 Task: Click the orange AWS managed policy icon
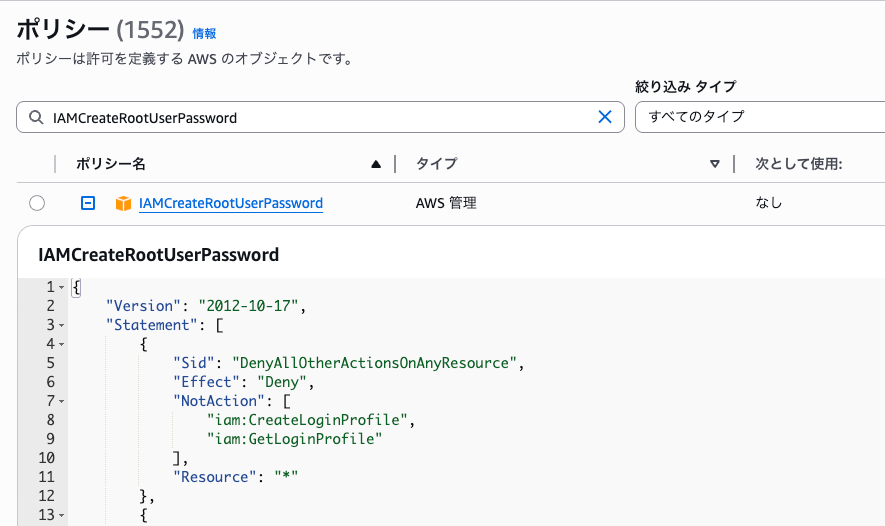coord(123,204)
